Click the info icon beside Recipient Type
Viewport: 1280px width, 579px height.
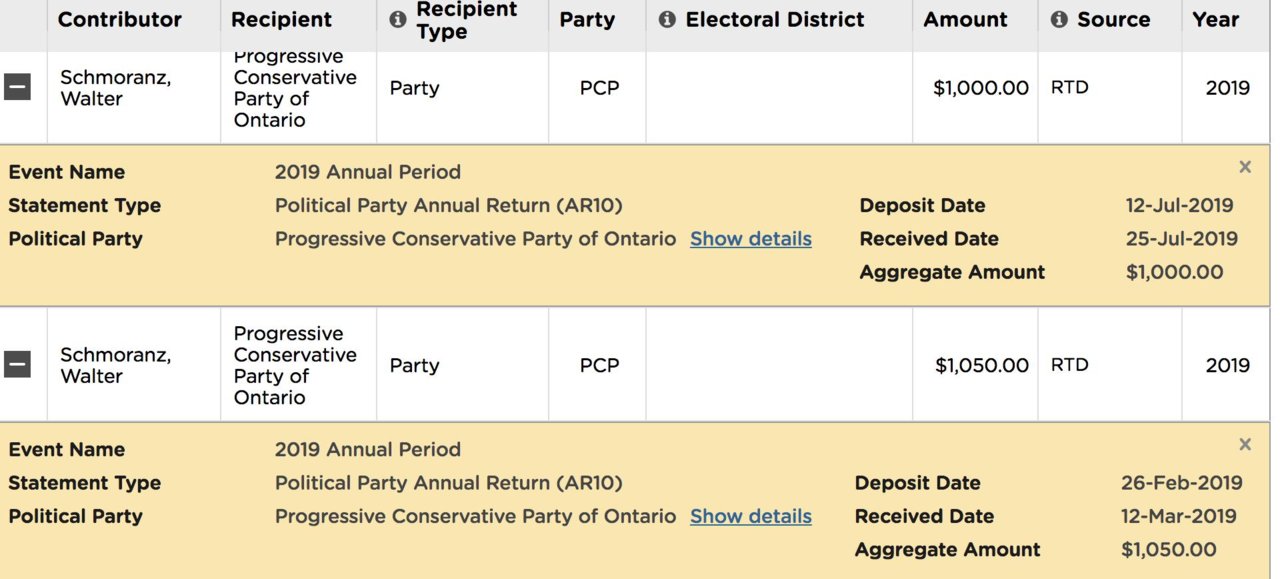tap(397, 19)
